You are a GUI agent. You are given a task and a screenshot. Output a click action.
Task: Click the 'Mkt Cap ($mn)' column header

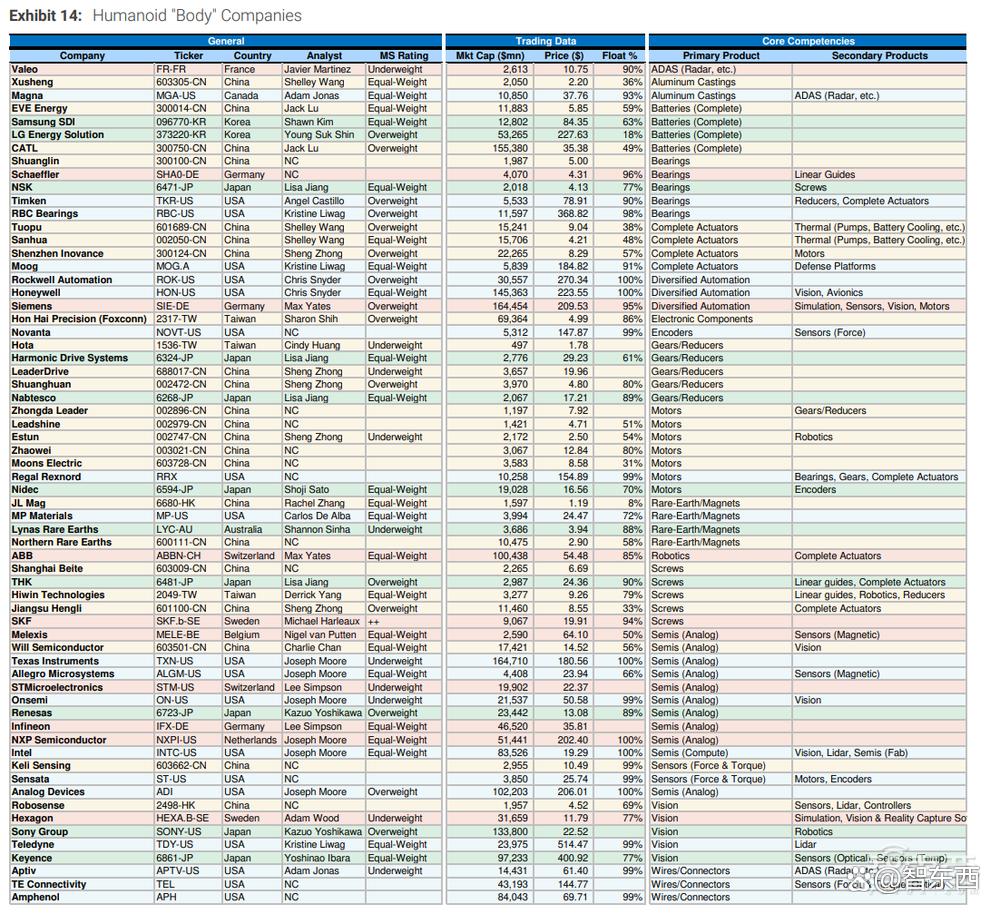(x=490, y=55)
